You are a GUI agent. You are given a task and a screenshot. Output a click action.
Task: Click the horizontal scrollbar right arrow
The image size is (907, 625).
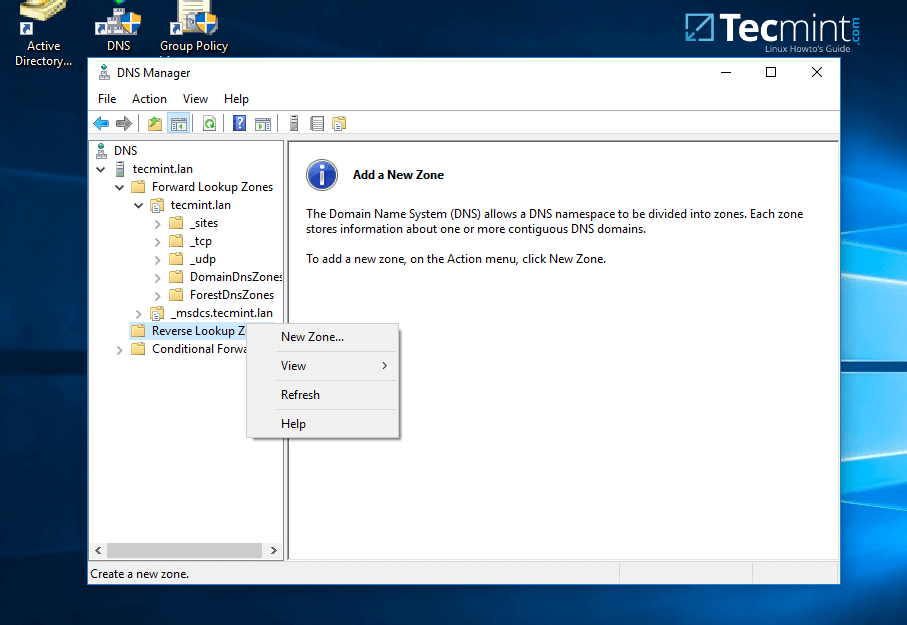274,550
